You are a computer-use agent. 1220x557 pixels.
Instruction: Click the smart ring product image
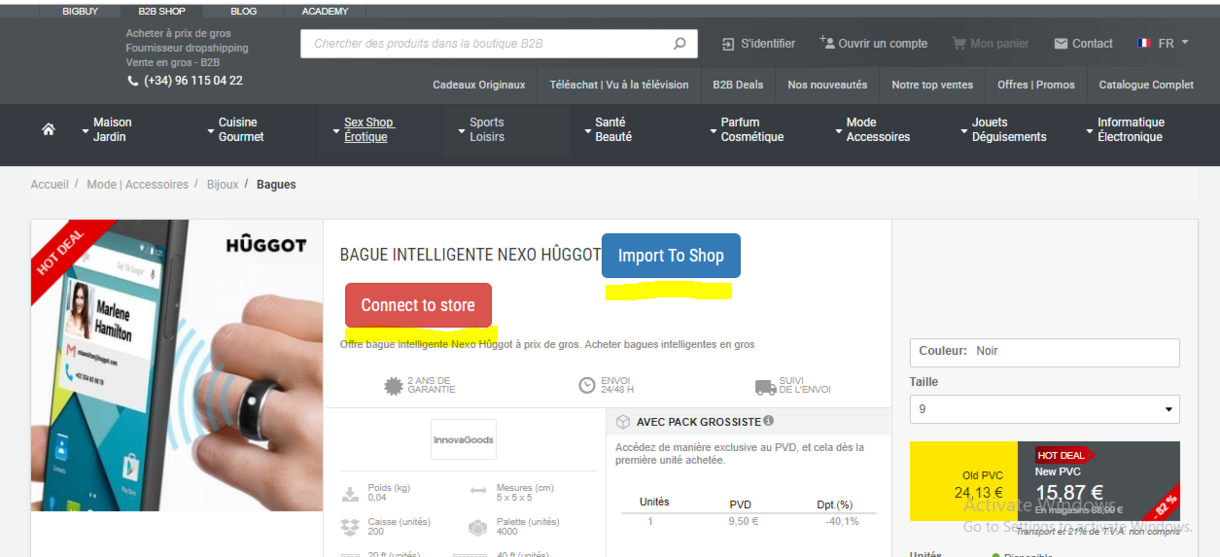pos(176,365)
